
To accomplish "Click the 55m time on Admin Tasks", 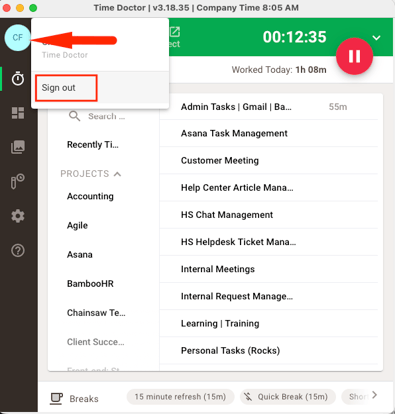I will (338, 107).
